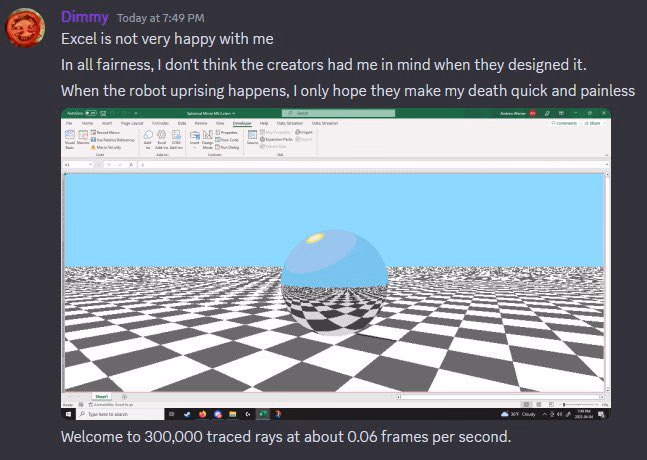
Task: Toggle Design Mode in Controls group
Action: click(x=208, y=139)
